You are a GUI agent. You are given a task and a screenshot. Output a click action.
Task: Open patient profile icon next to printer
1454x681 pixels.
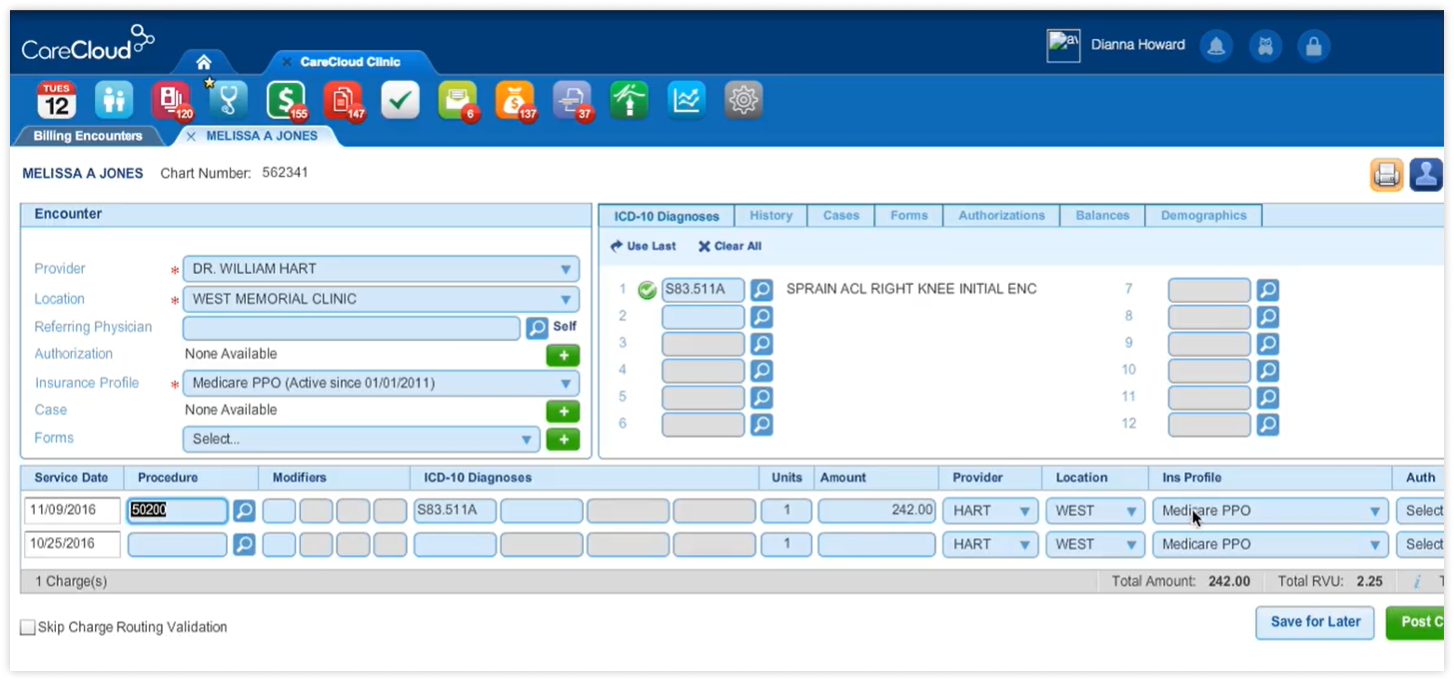point(1426,174)
